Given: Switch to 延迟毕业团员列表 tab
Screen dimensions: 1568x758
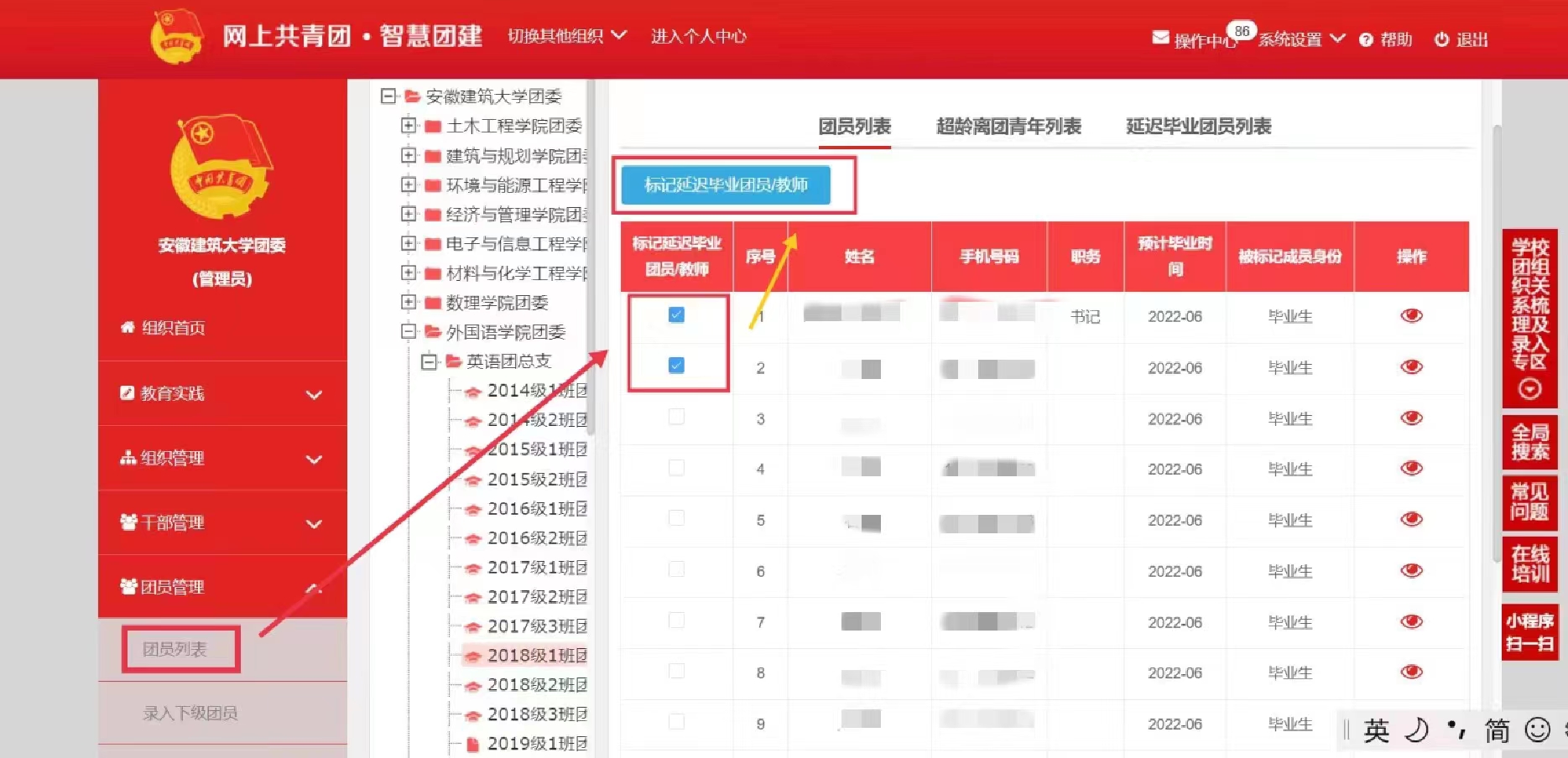Looking at the screenshot, I should (1198, 127).
